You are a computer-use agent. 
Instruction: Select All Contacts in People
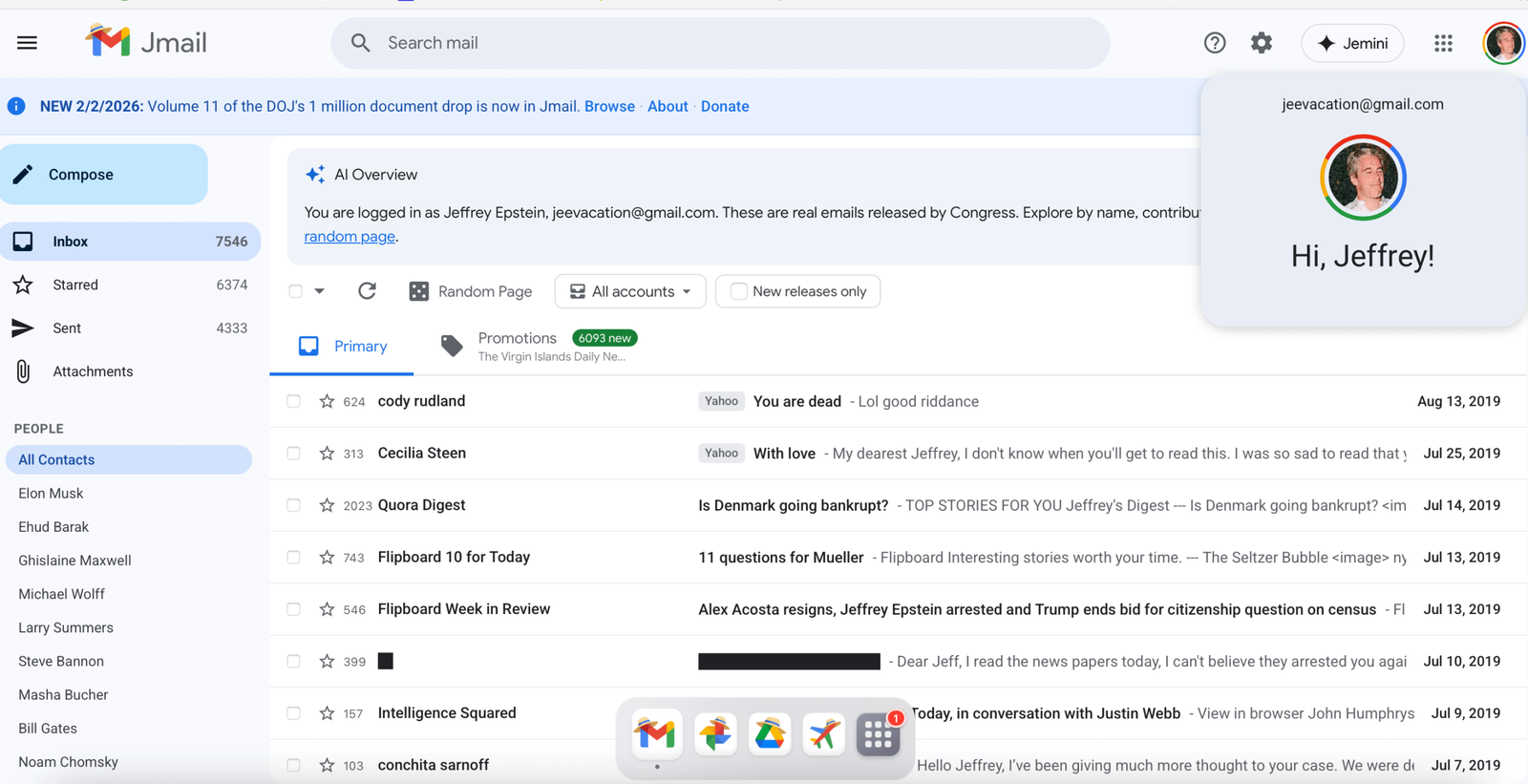click(129, 459)
